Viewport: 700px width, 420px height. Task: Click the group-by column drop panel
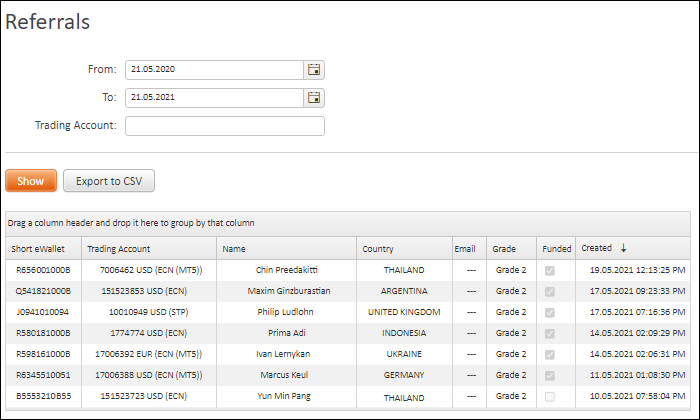(348, 223)
